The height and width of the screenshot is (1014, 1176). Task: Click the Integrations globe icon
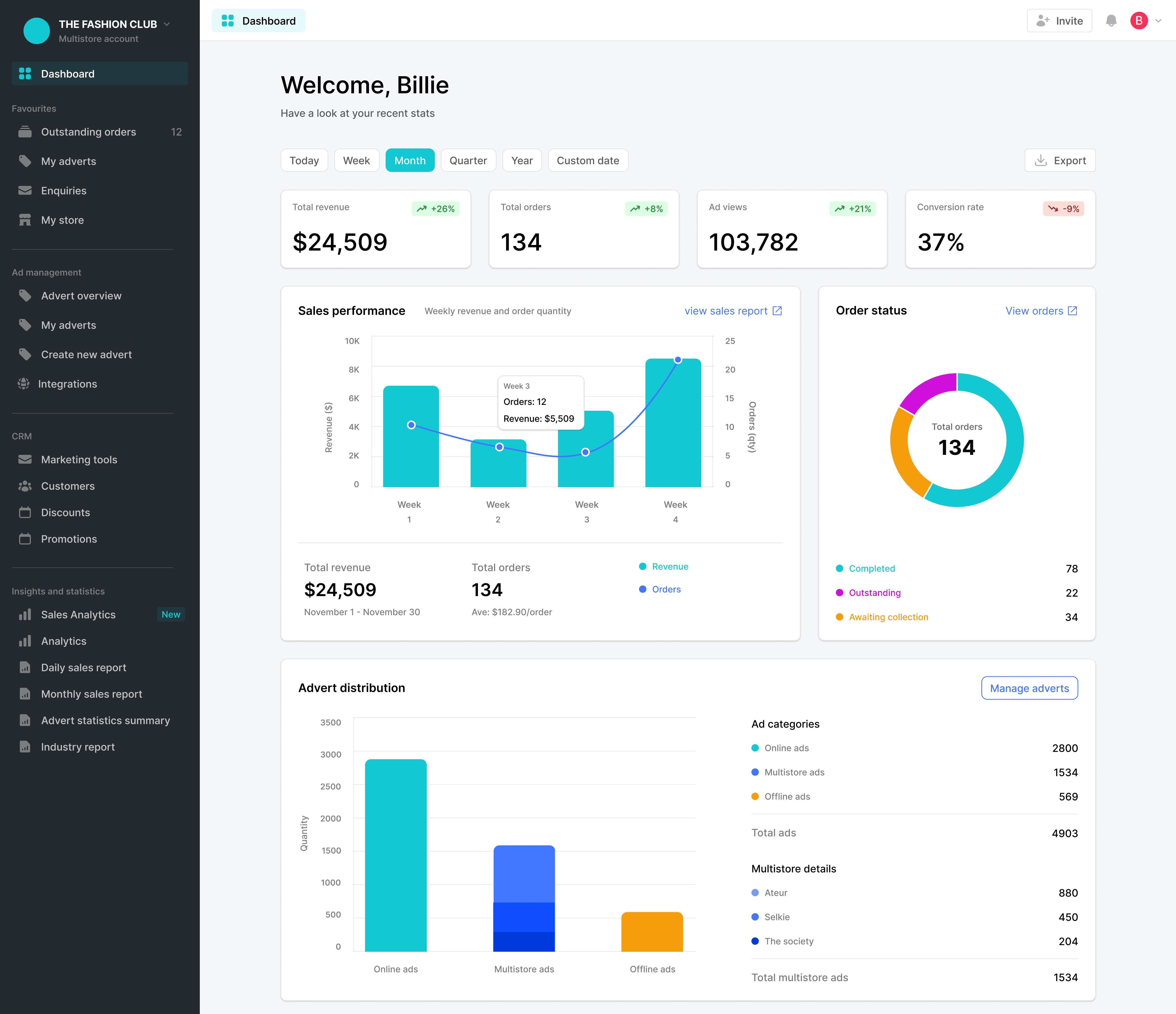pos(24,384)
